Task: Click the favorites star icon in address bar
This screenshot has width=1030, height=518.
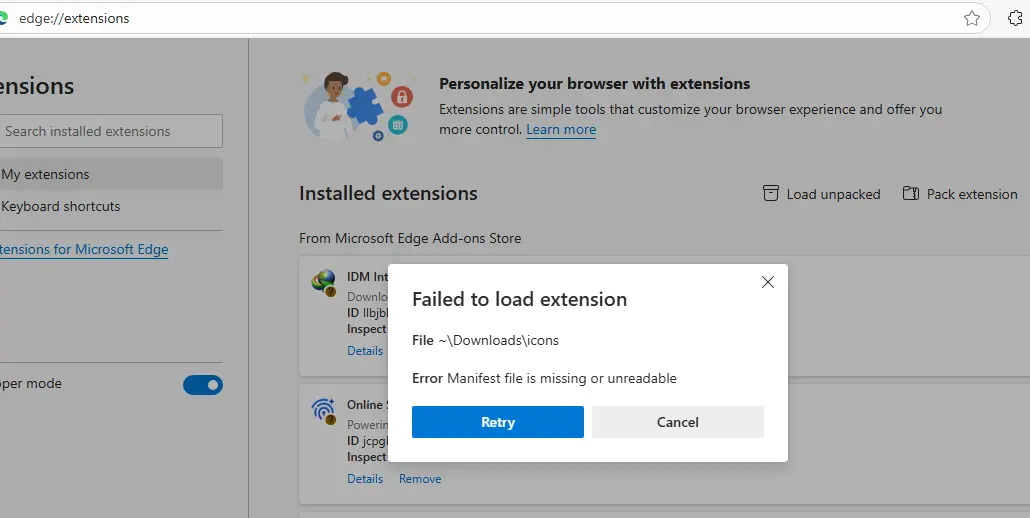Action: (972, 18)
